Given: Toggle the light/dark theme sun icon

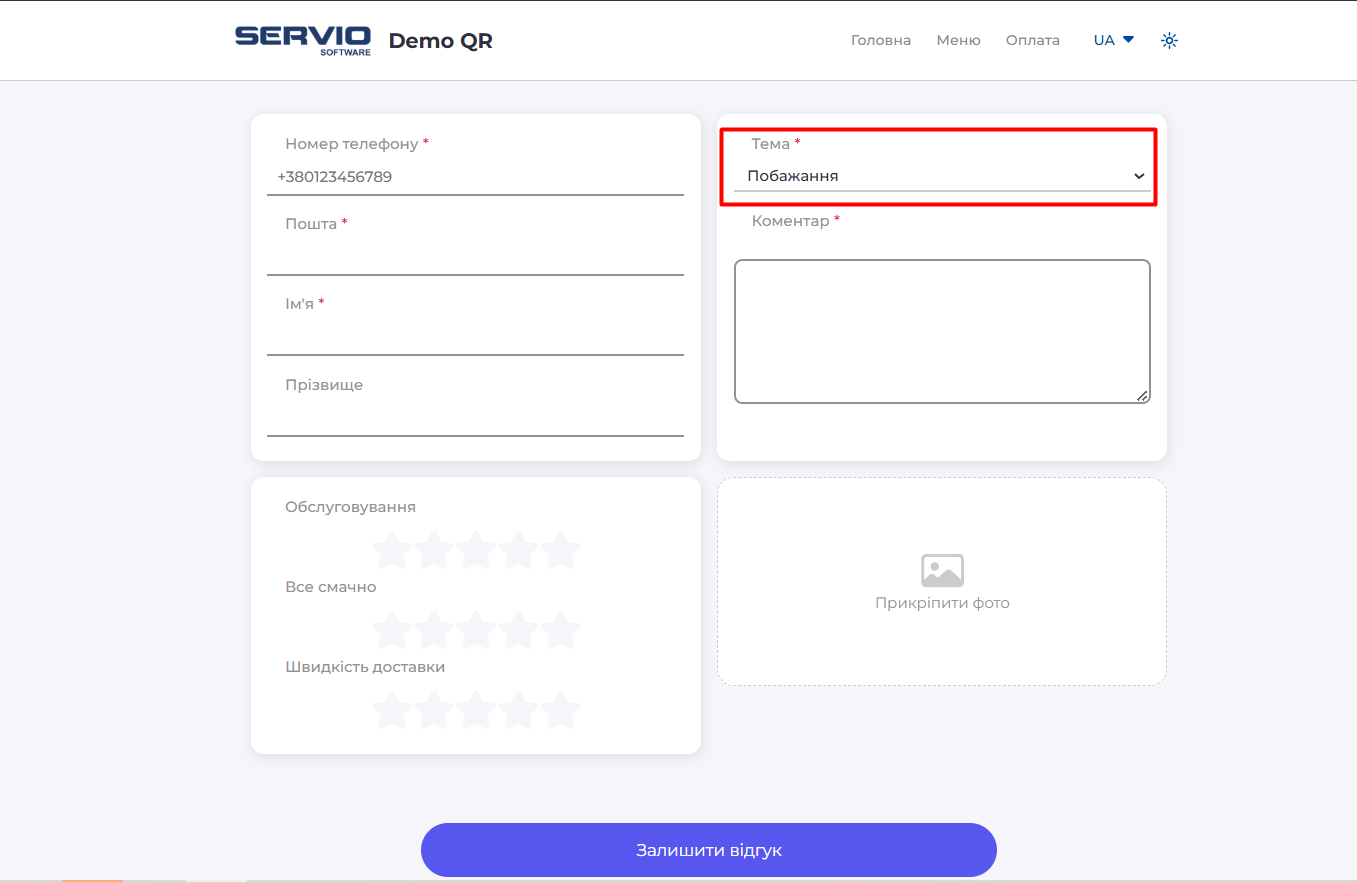Looking at the screenshot, I should pyautogui.click(x=1169, y=41).
